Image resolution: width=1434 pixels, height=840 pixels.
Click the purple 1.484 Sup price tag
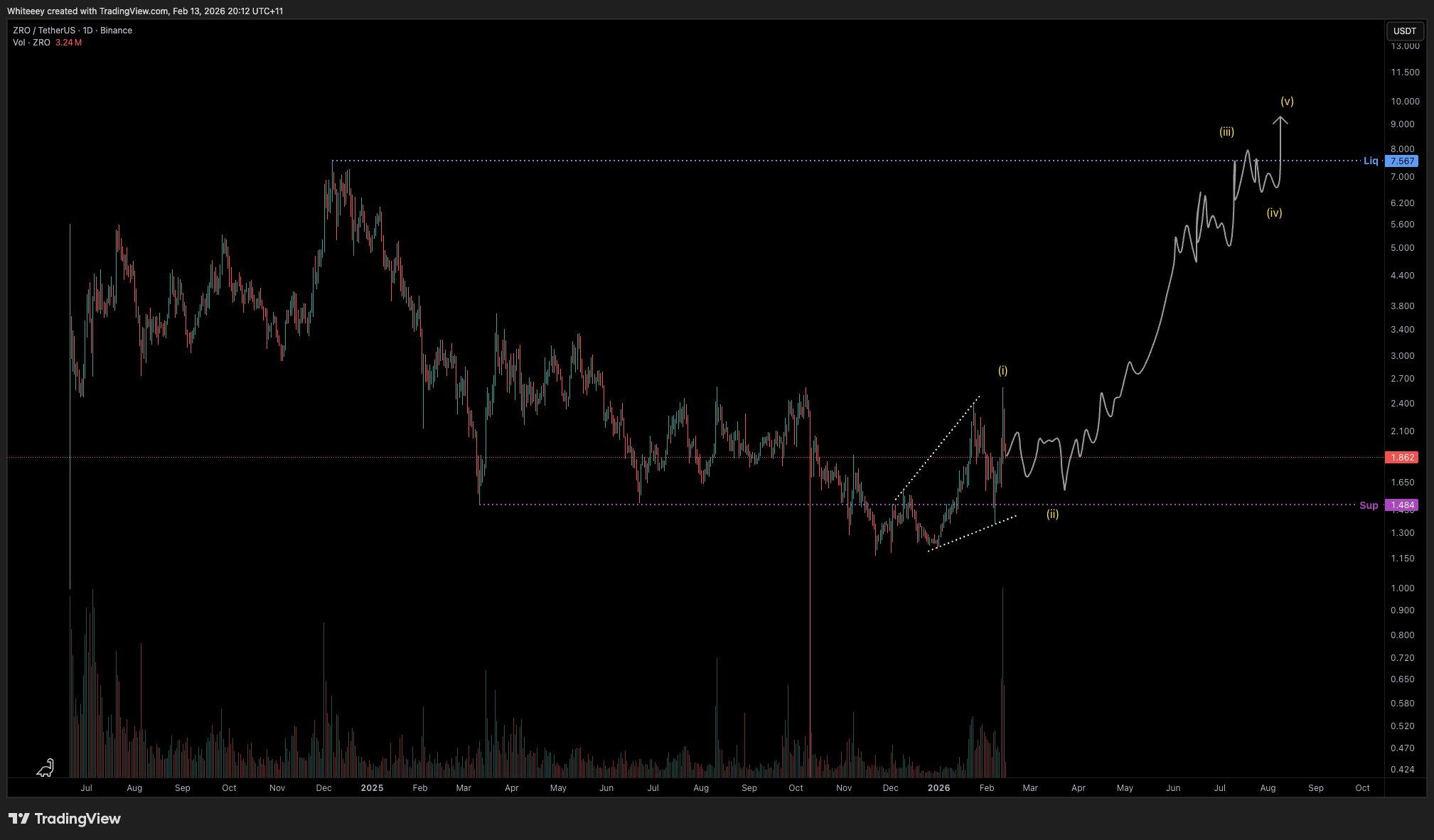click(1401, 505)
